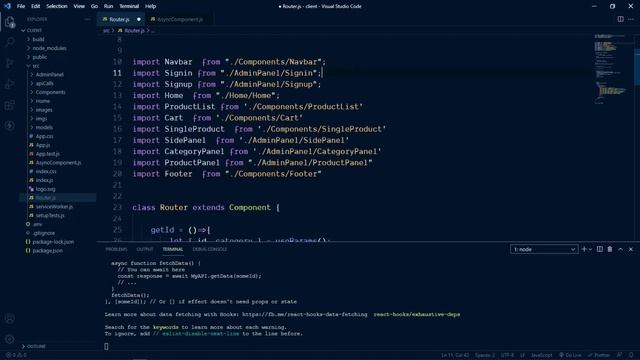Image resolution: width=640 pixels, height=360 pixels.
Task: Open Explorer panel more actions ellipsis
Action: tap(87, 19)
